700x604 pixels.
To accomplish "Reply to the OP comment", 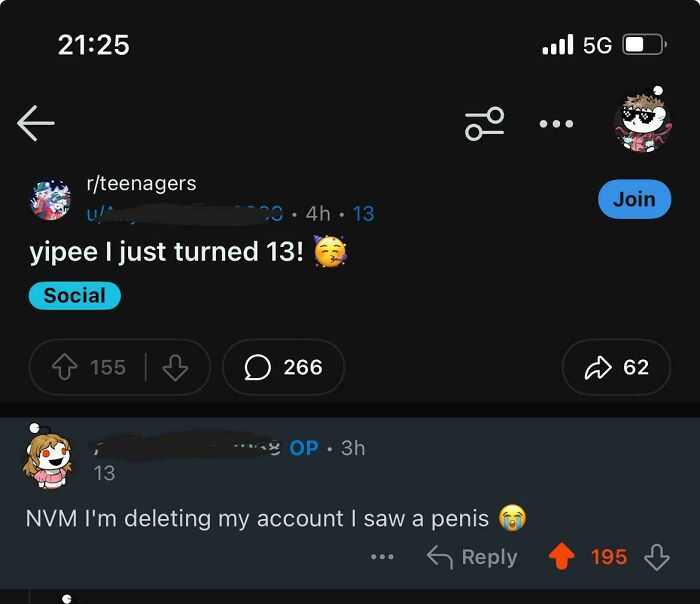I will click(x=472, y=557).
